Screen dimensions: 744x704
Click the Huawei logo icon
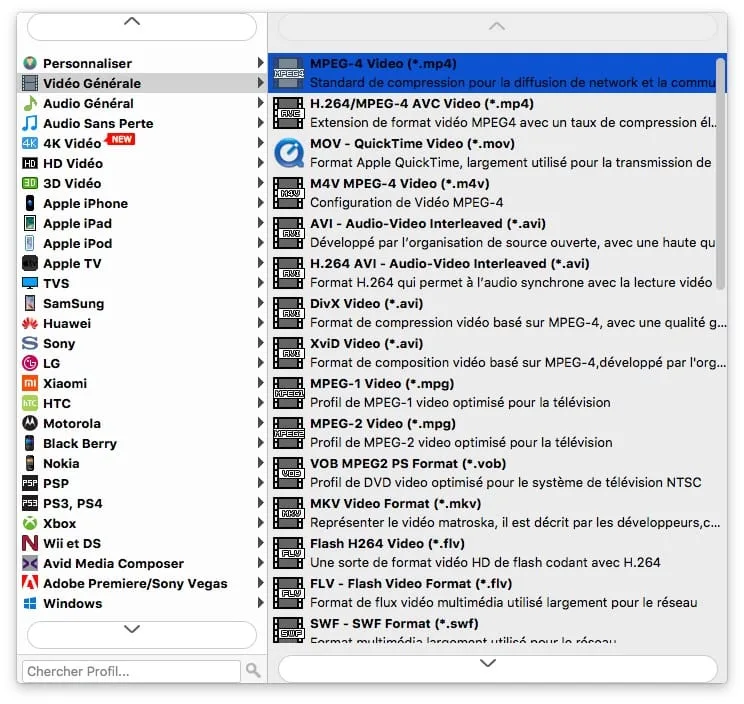30,323
